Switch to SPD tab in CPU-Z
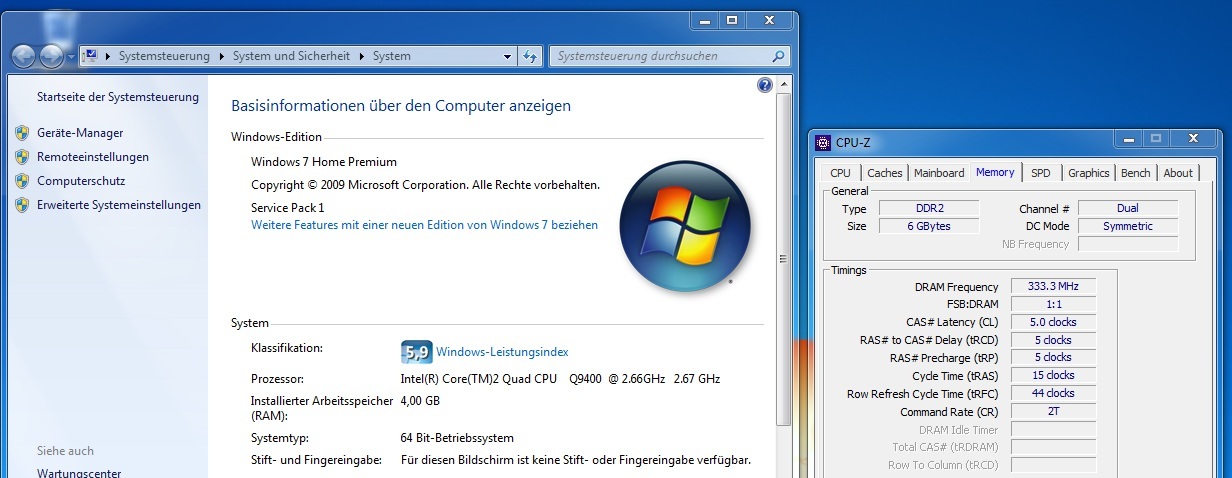 (x=1041, y=173)
